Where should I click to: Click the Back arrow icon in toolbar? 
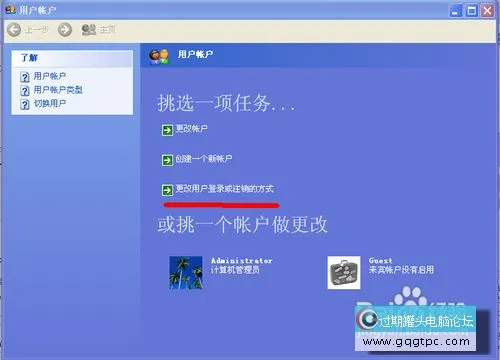pos(14,30)
